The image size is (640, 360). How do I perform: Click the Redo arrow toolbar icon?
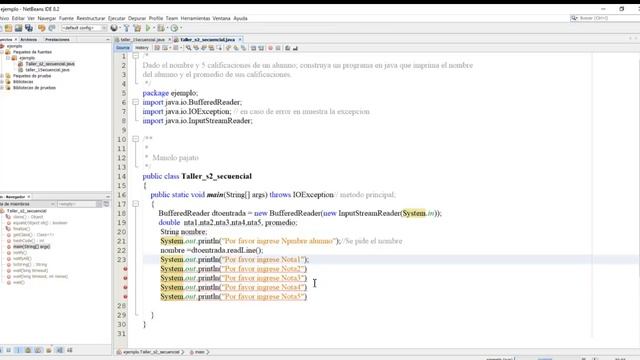click(52, 28)
